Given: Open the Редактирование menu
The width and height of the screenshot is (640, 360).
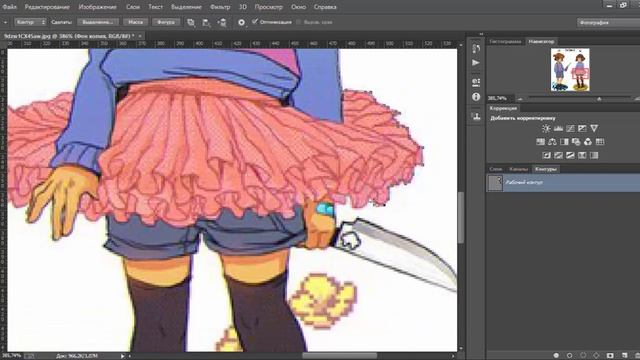Looking at the screenshot, I should click(x=47, y=7).
